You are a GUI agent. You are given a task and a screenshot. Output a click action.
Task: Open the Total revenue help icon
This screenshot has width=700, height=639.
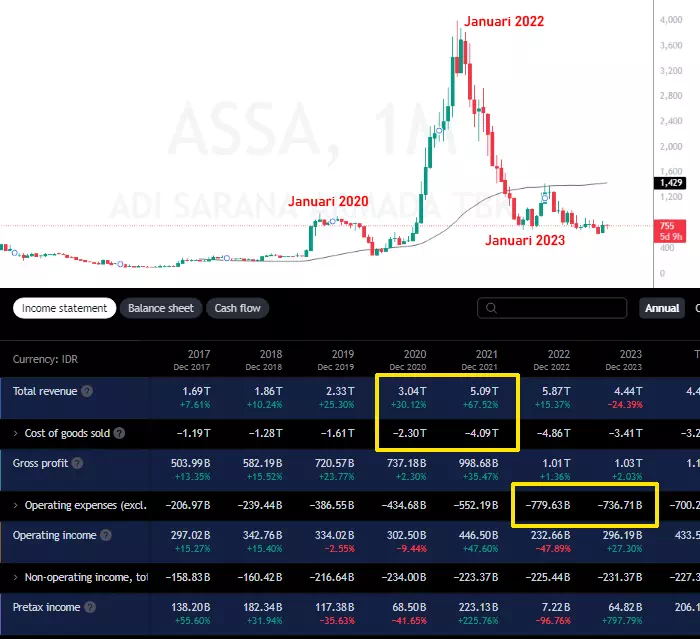pos(87,391)
